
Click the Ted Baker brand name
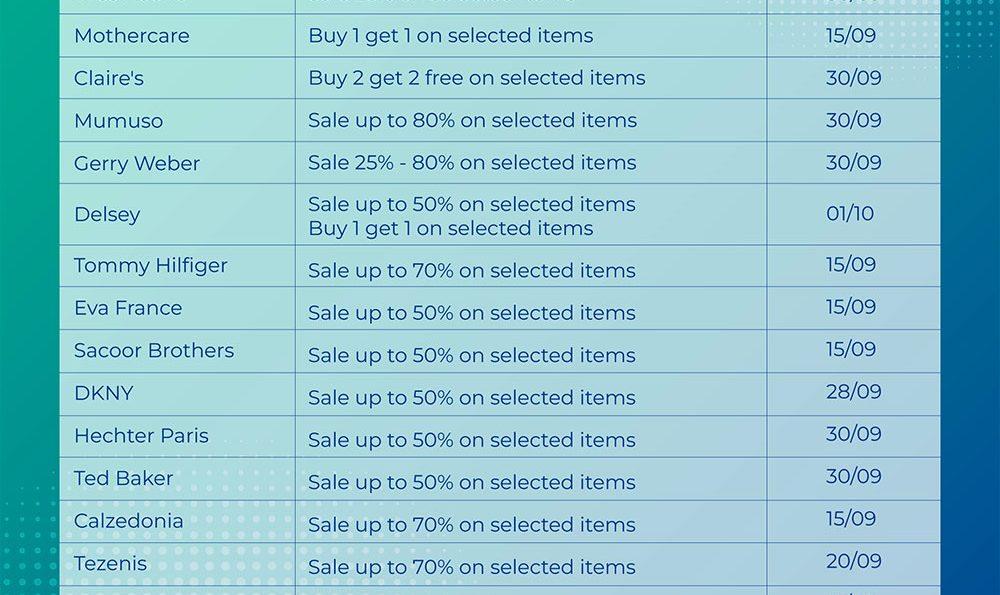click(123, 478)
